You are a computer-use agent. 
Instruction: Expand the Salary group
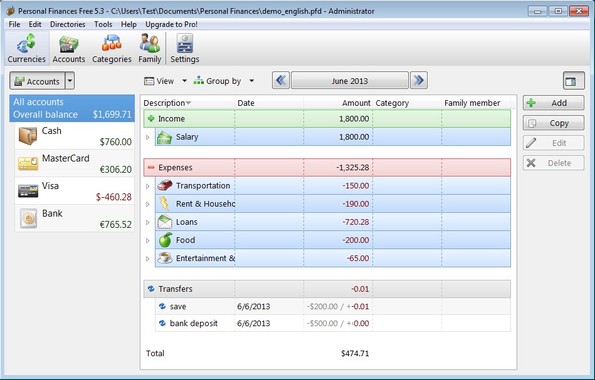click(x=148, y=137)
